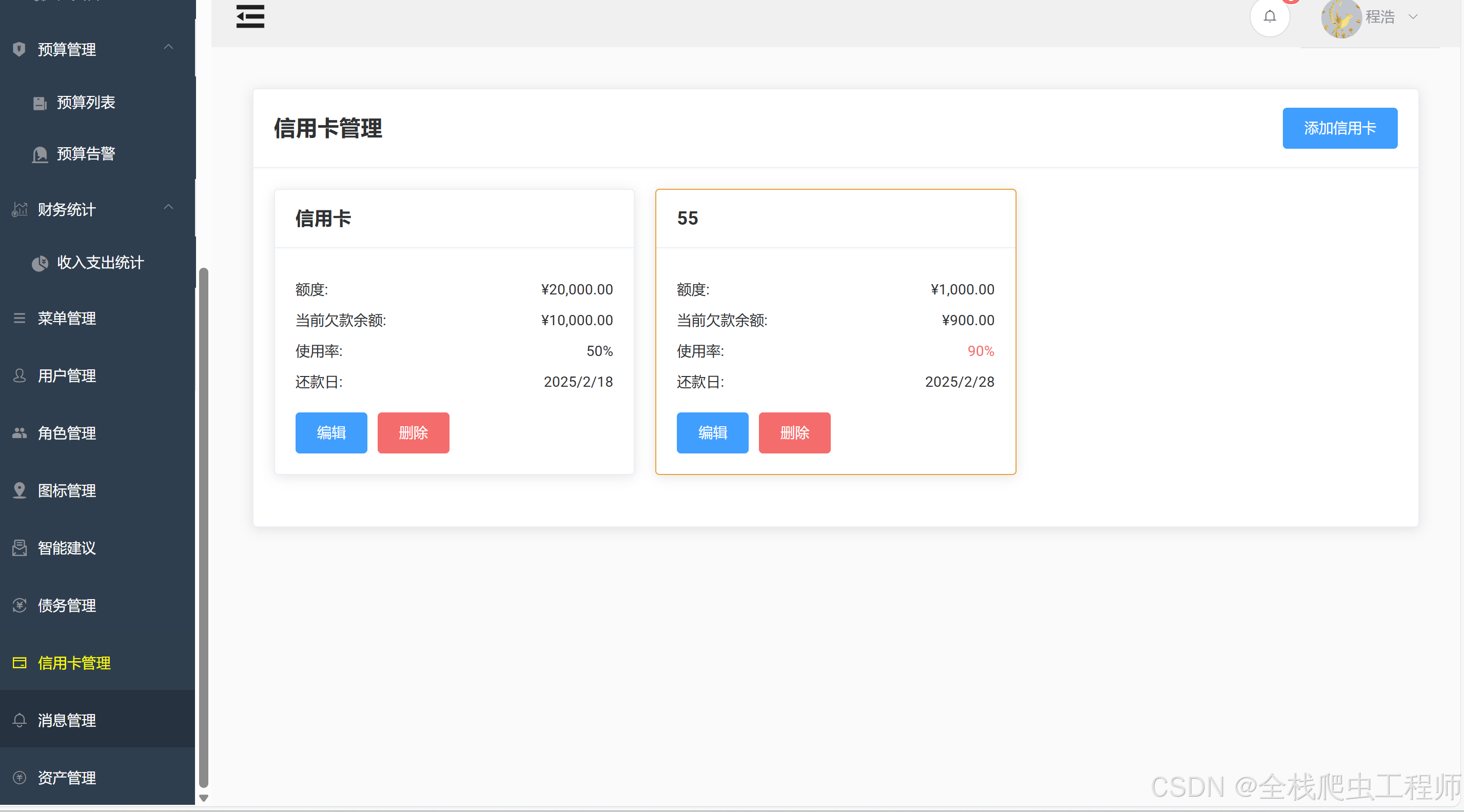Delete the 55 credit card
The height and width of the screenshot is (812, 1464).
(794, 433)
